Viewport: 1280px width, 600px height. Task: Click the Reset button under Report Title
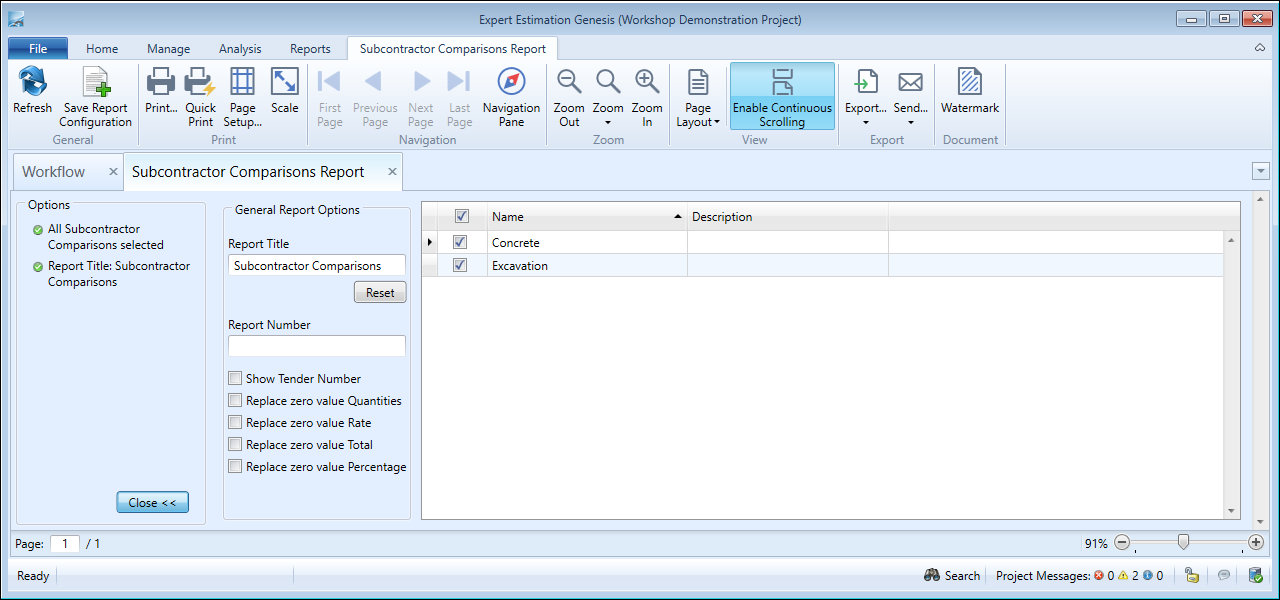[380, 293]
